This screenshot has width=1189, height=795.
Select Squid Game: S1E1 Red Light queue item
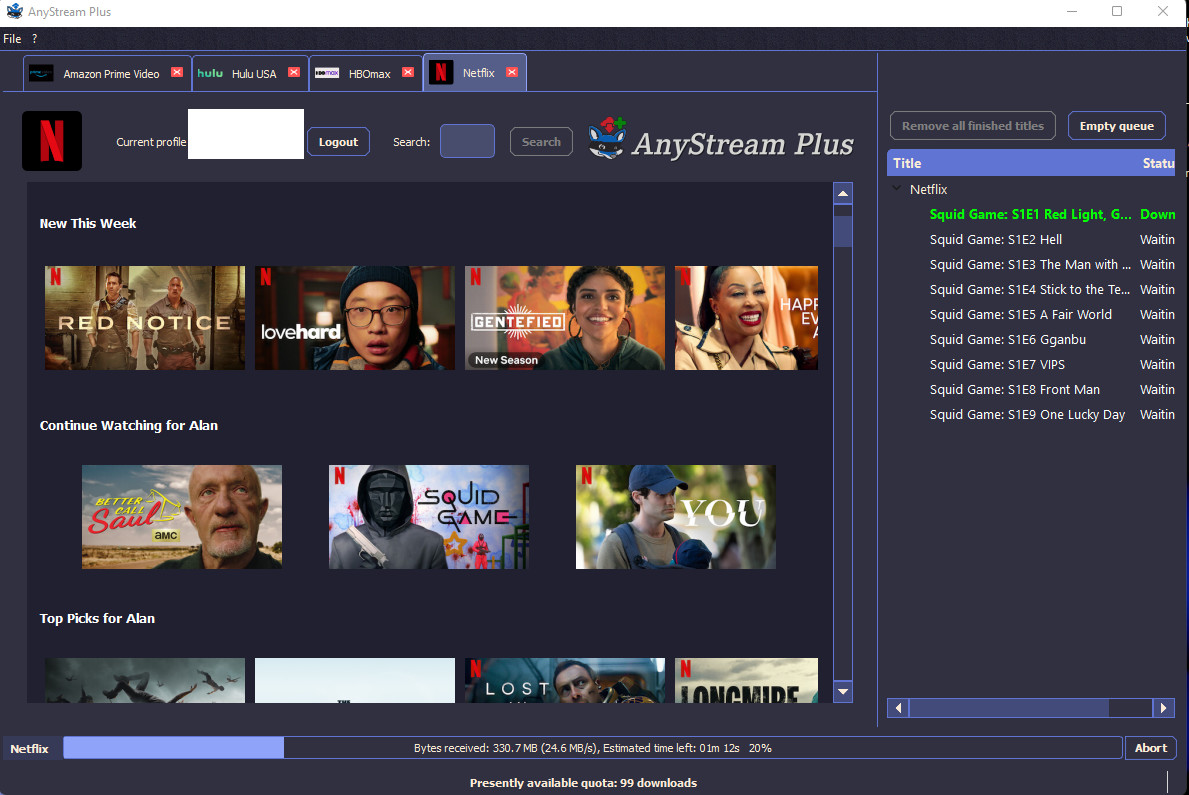[x=1031, y=215]
